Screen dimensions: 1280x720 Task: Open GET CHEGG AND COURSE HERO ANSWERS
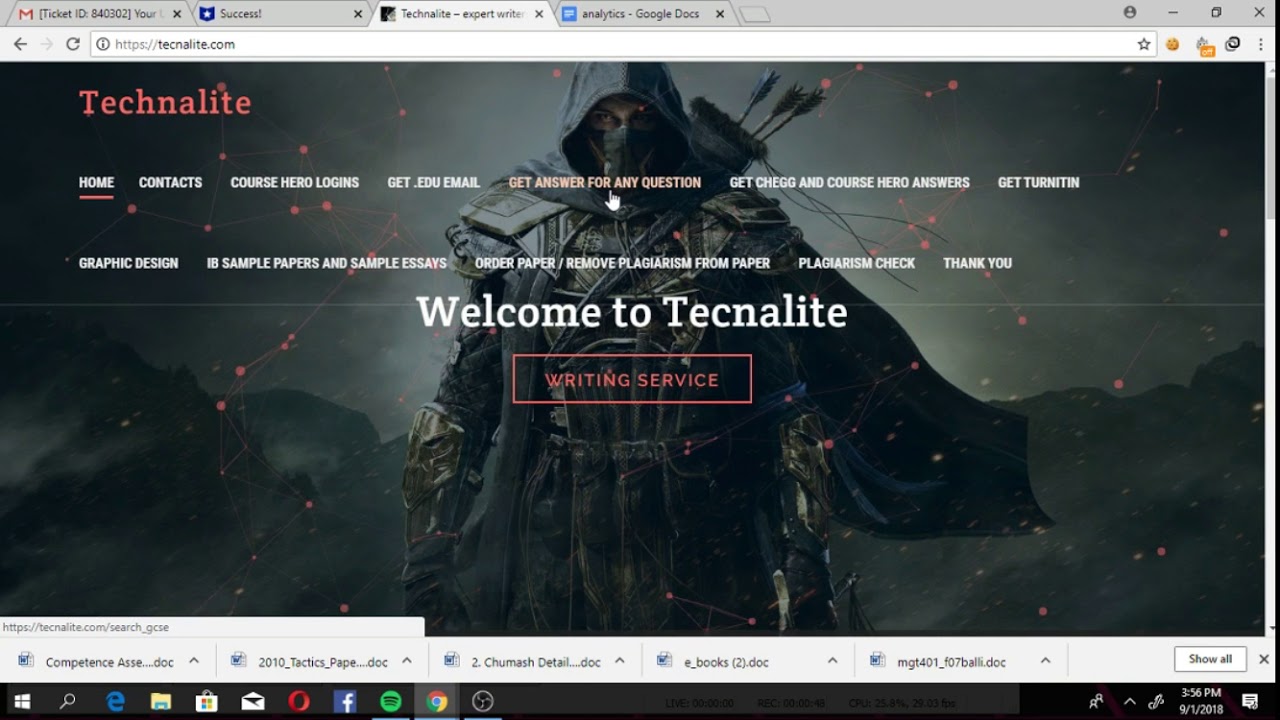849,182
